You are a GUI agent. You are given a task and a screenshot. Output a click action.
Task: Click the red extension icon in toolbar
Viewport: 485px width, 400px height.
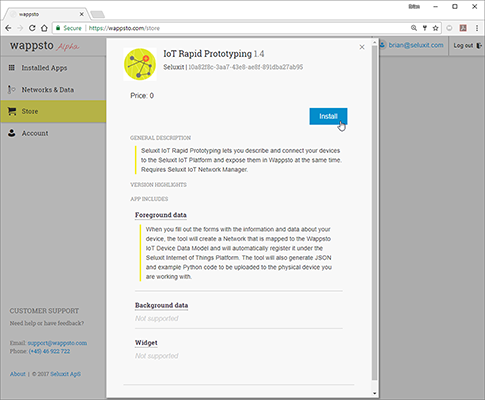[x=463, y=28]
